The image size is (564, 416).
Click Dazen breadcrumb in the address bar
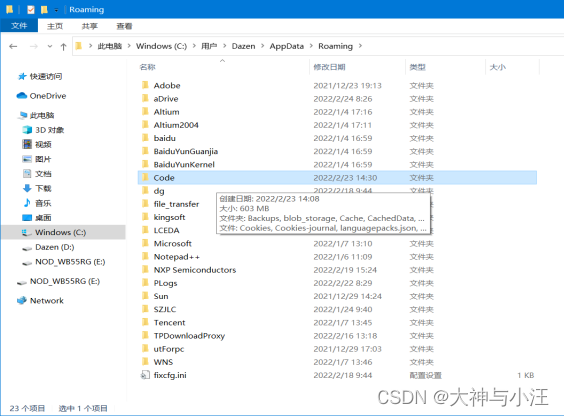coord(243,46)
